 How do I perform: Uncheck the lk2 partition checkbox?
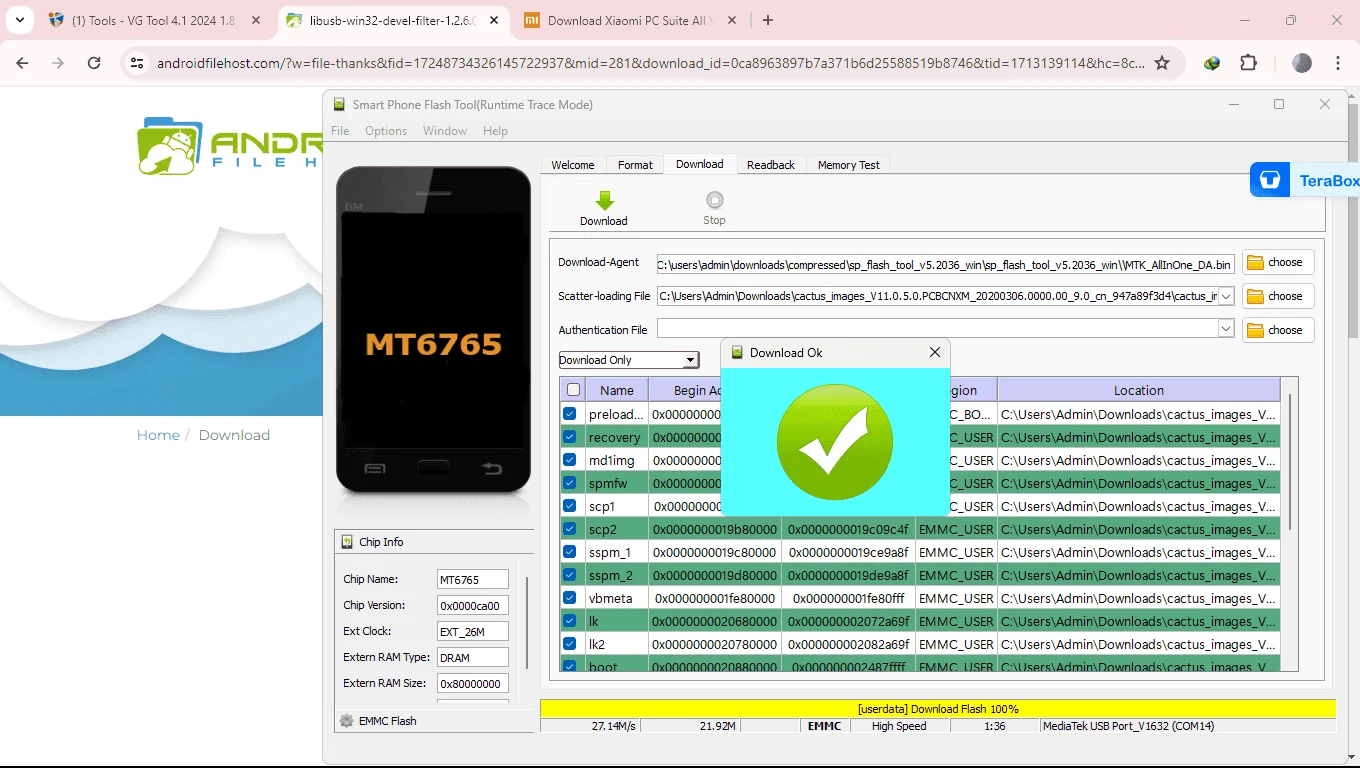[x=570, y=644]
